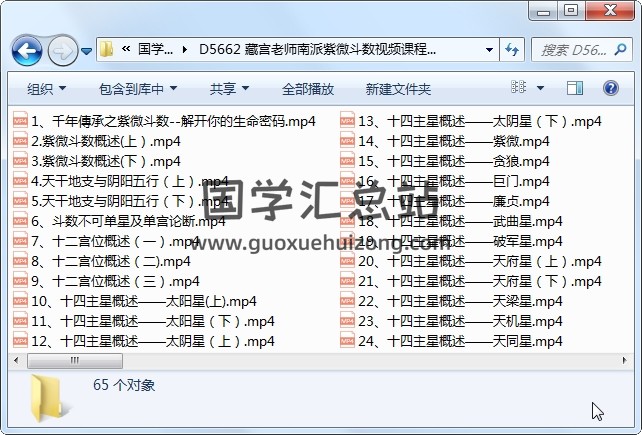Open the 包含到库中 menu
Image resolution: width=642 pixels, height=435 pixels.
tap(138, 89)
